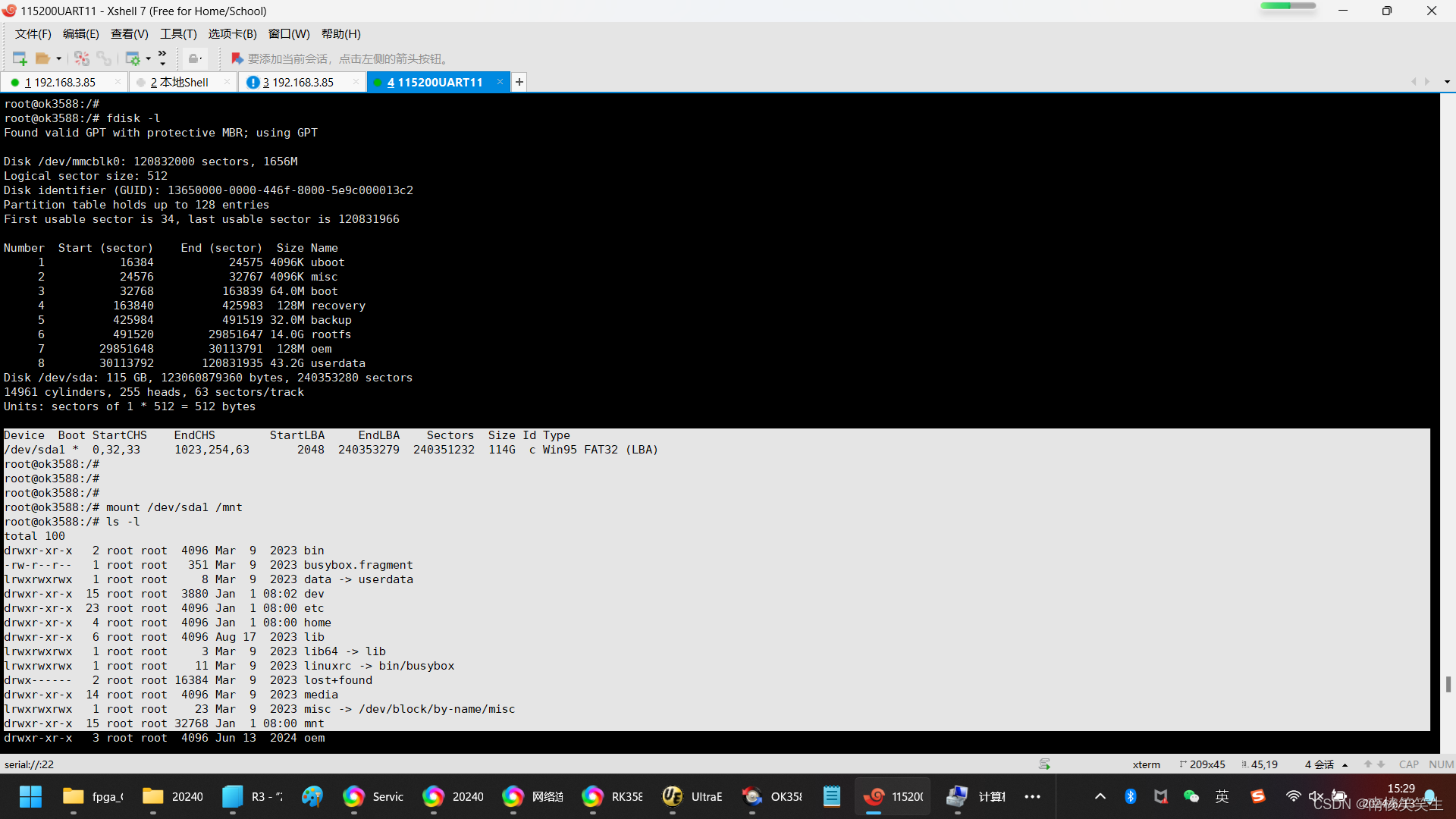This screenshot has width=1456, height=819.
Task: Click the New Session toolbar icon
Action: [20, 58]
